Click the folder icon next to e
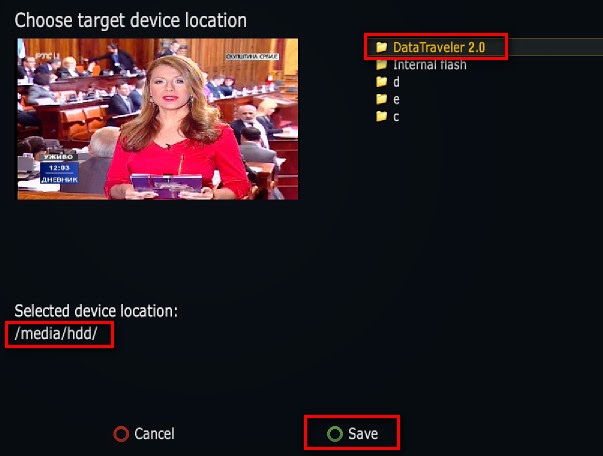 (381, 99)
